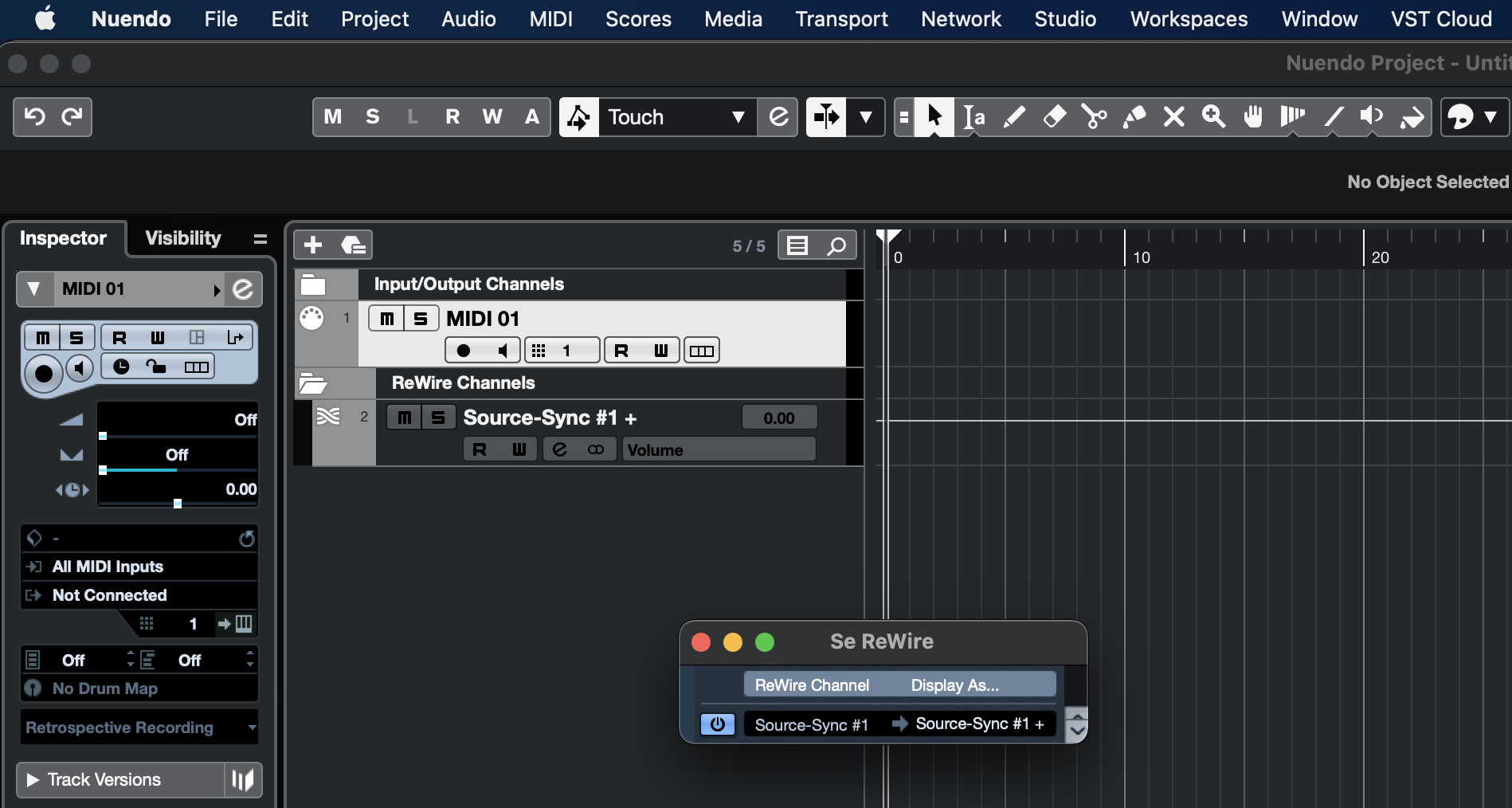Click the Source-Sync #1 volume value field
The height and width of the screenshot is (808, 1512).
(x=778, y=418)
